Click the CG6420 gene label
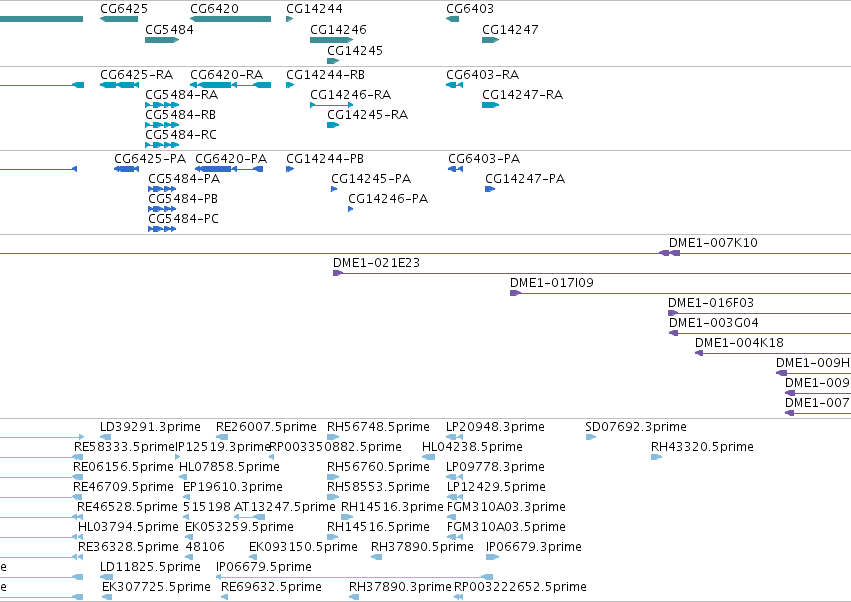This screenshot has height=602, width=851. pos(214,9)
